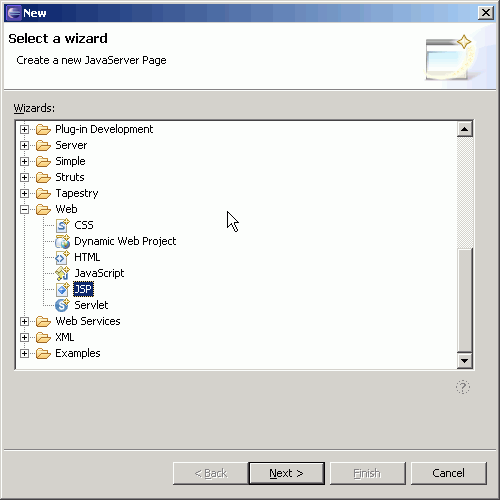Click the Tapestry folder icon

pos(43,193)
